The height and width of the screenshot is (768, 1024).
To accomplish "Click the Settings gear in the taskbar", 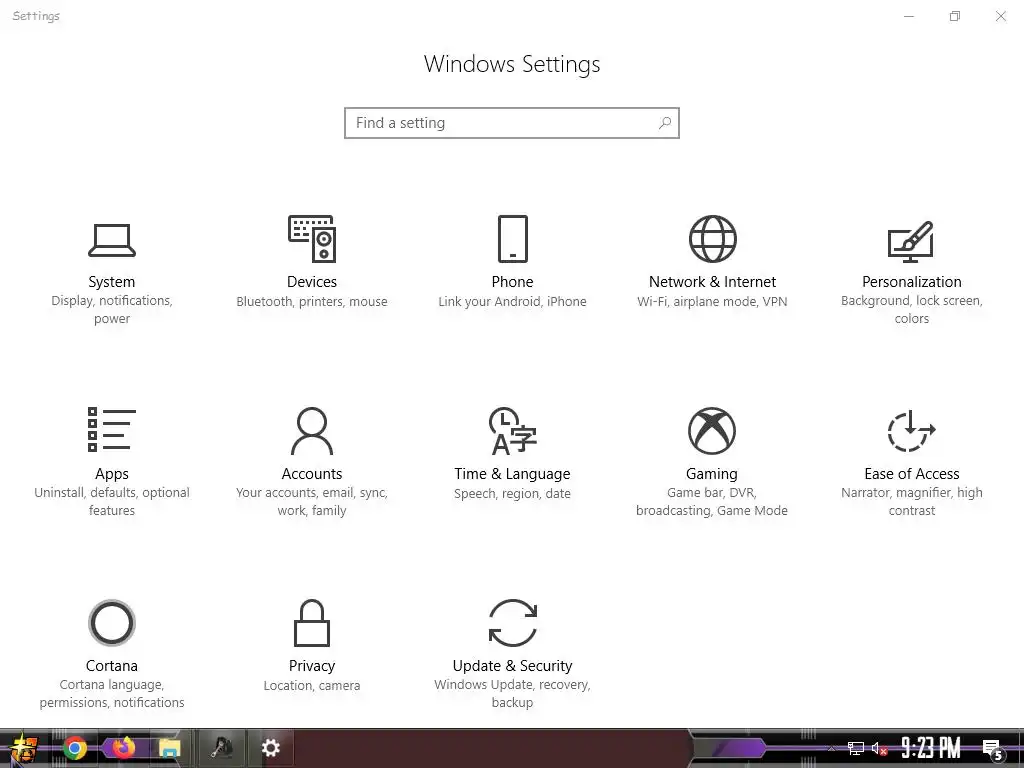I will (x=270, y=748).
